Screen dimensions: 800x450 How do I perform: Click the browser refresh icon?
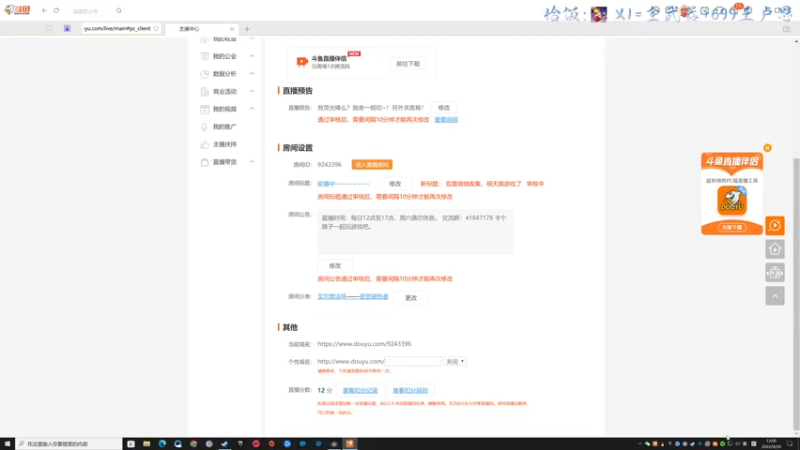(56, 10)
